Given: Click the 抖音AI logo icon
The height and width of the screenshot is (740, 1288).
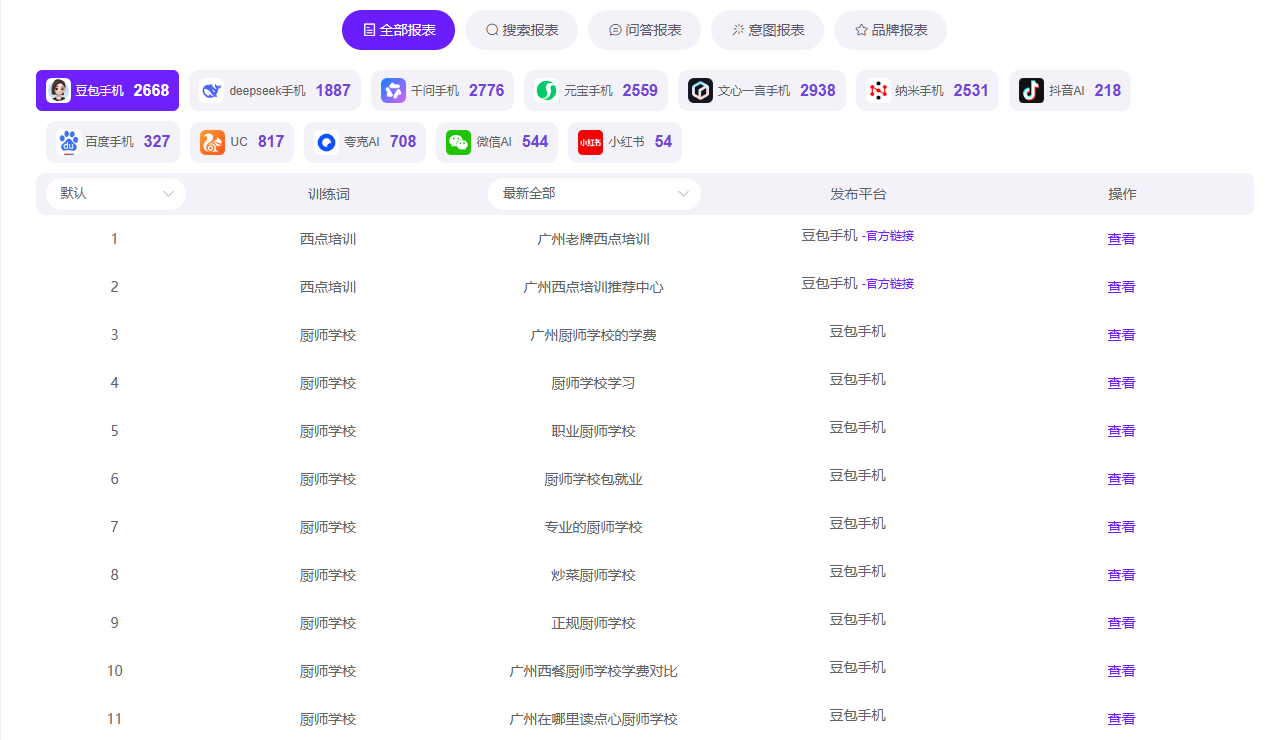Looking at the screenshot, I should 1031,90.
